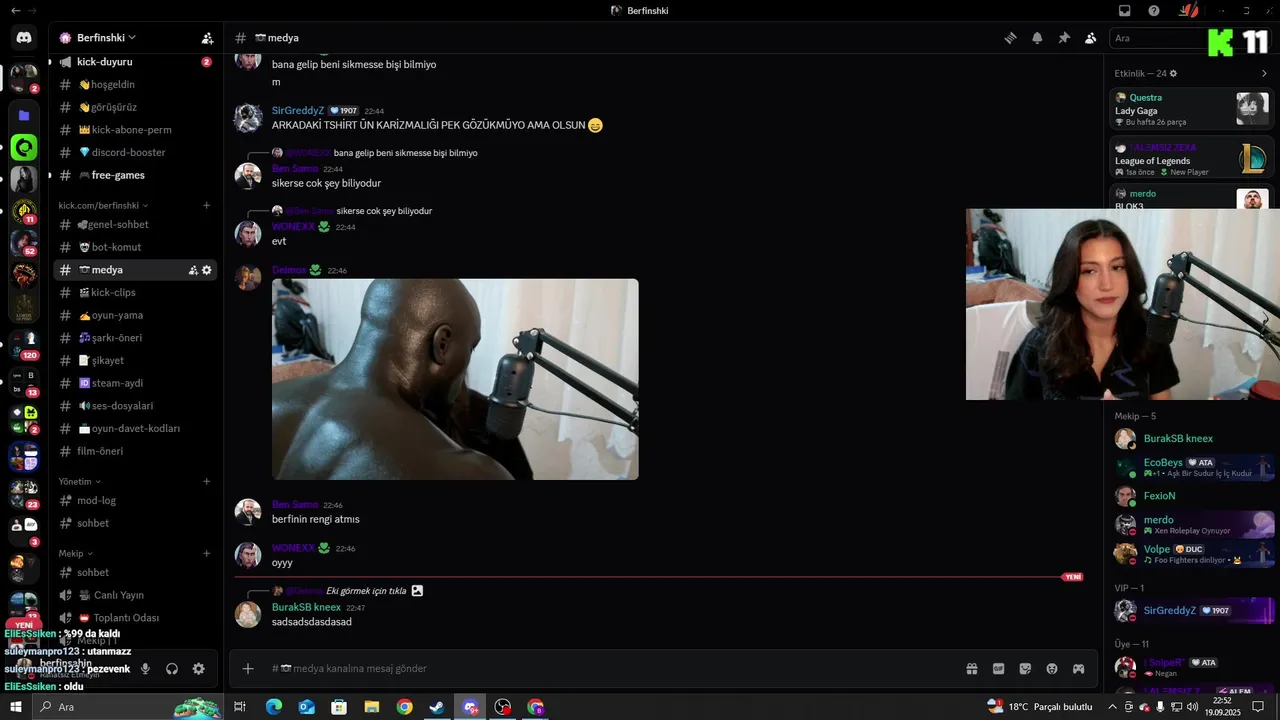The image size is (1280, 720).
Task: Join the Toplantı Odası voice channel
Action: point(135,618)
